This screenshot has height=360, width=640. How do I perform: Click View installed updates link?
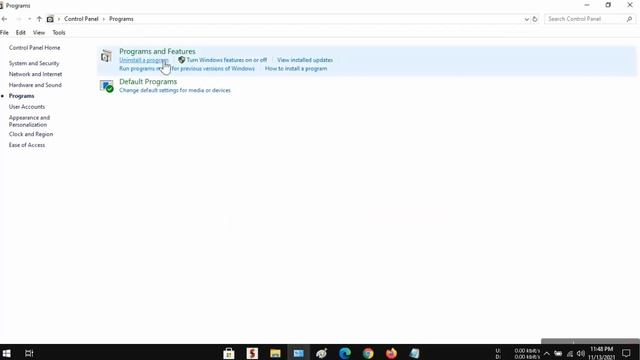(x=305, y=60)
